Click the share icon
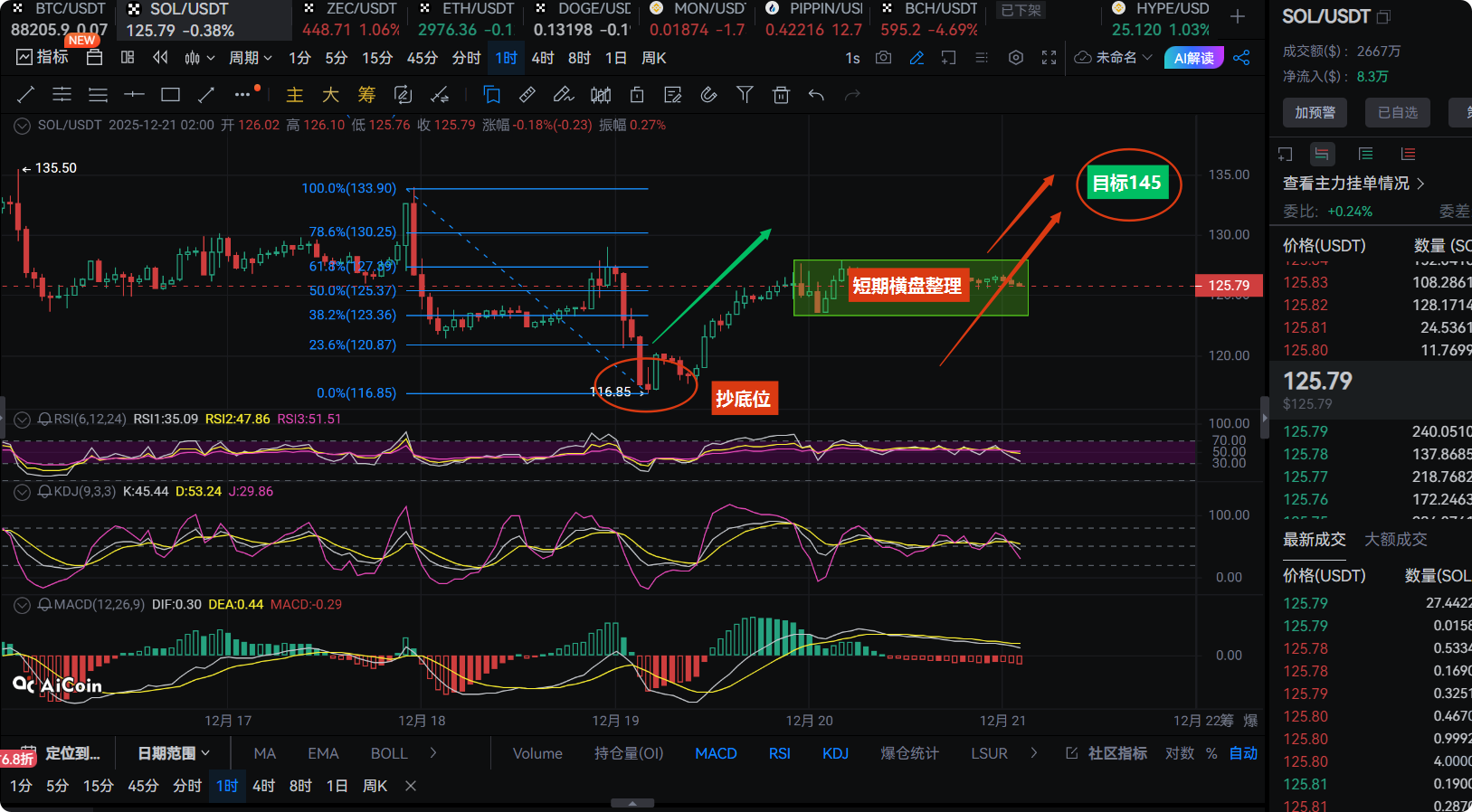Viewport: 1472px width, 812px height. click(x=1241, y=58)
